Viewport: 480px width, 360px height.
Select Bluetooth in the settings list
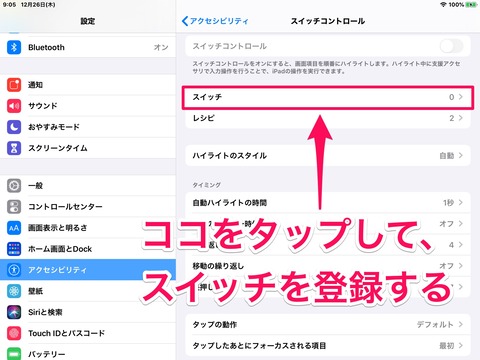tap(88, 47)
